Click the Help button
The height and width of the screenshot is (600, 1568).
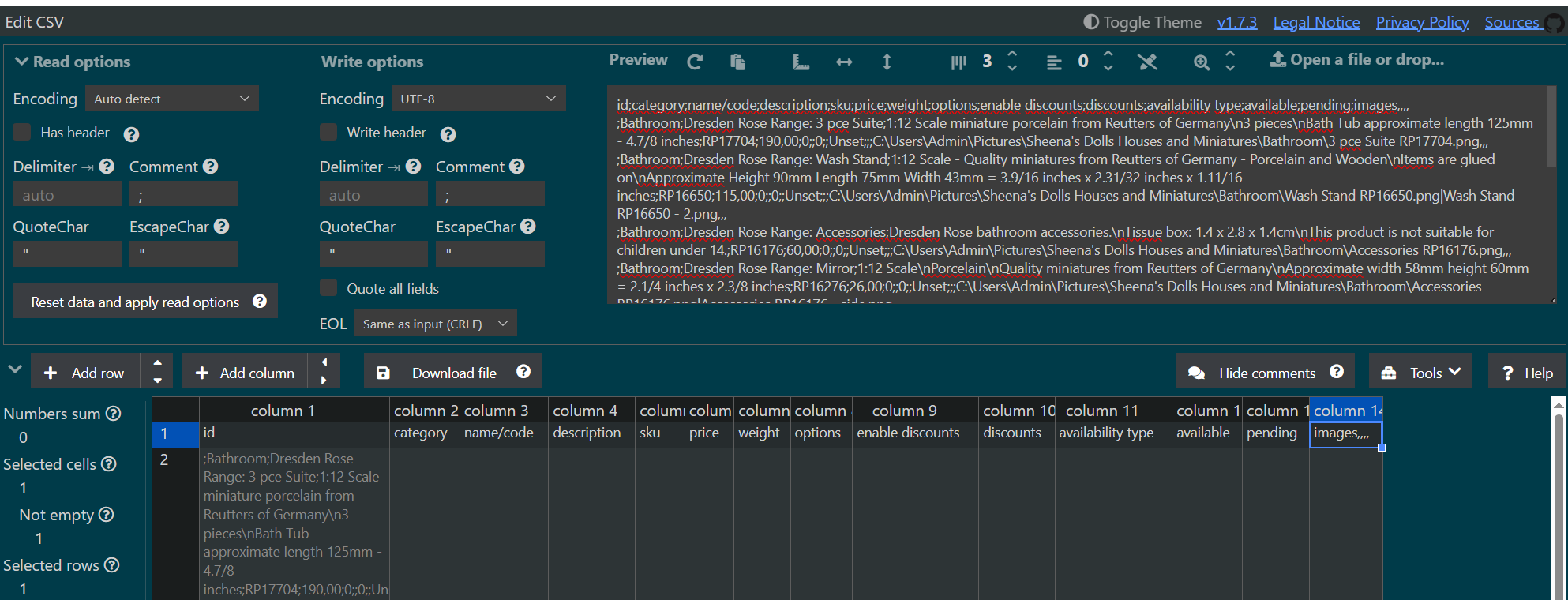click(1527, 372)
